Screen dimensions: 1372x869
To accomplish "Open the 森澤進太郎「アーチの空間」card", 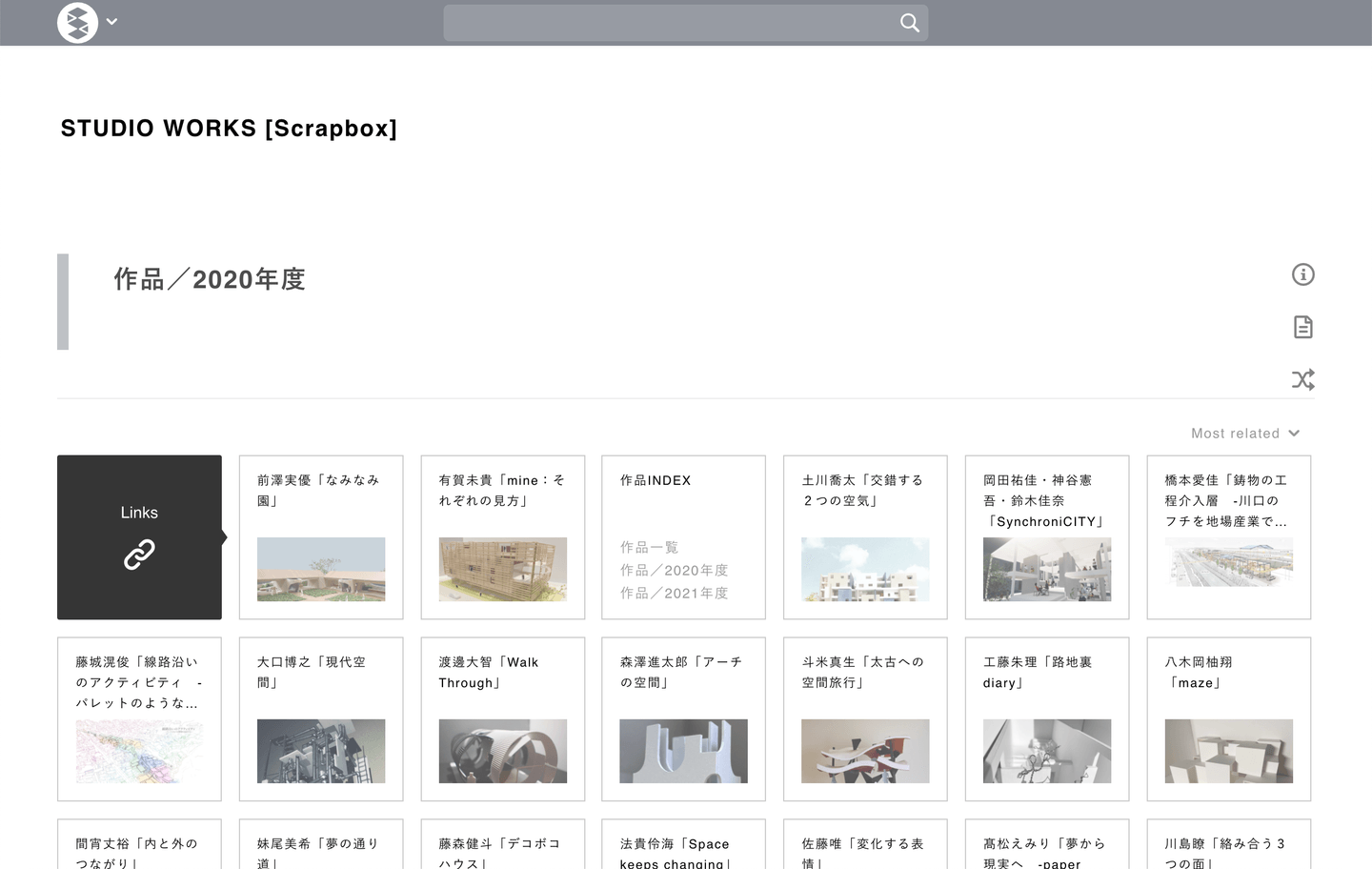I will pyautogui.click(x=683, y=719).
